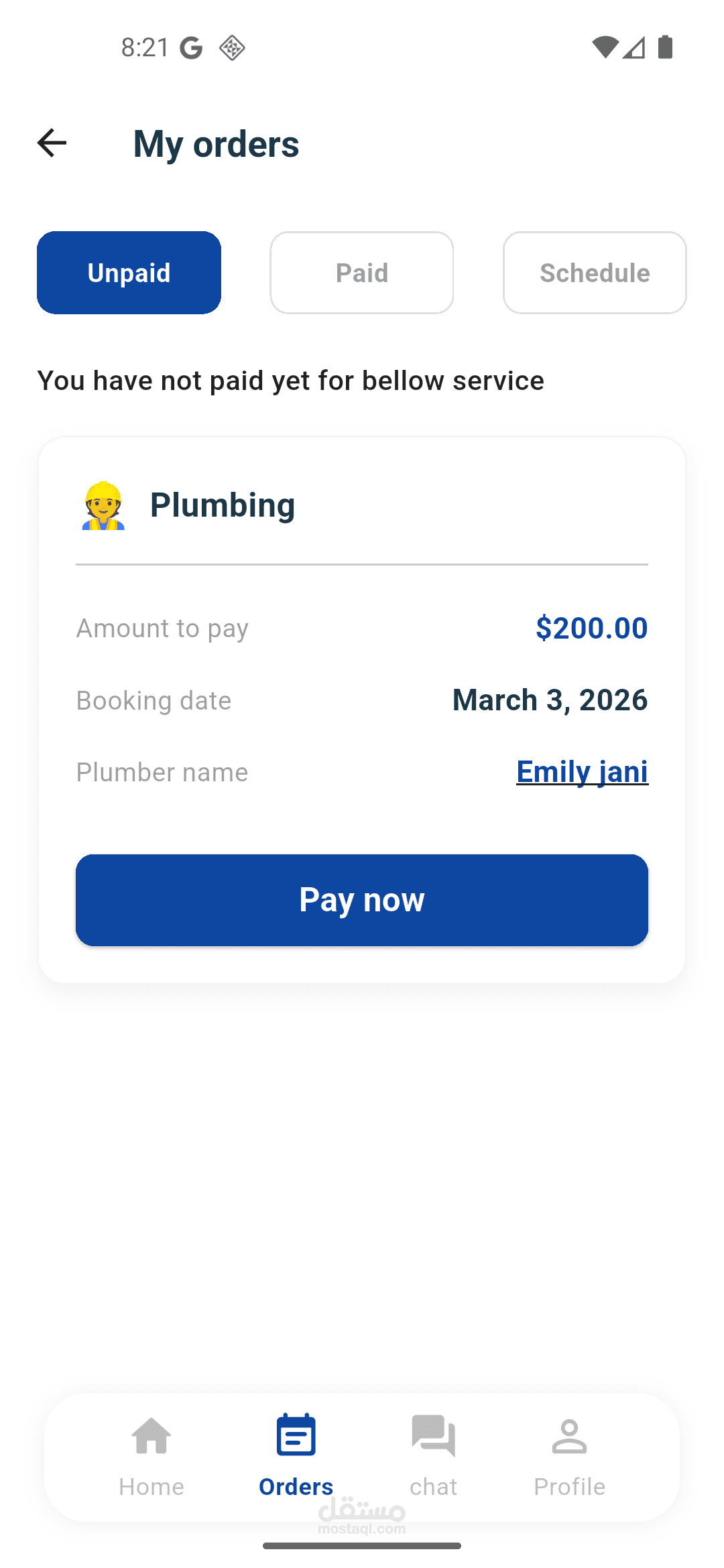Open plumber Emily jani's link
Viewport: 724px width, 1568px height.
pyautogui.click(x=582, y=772)
